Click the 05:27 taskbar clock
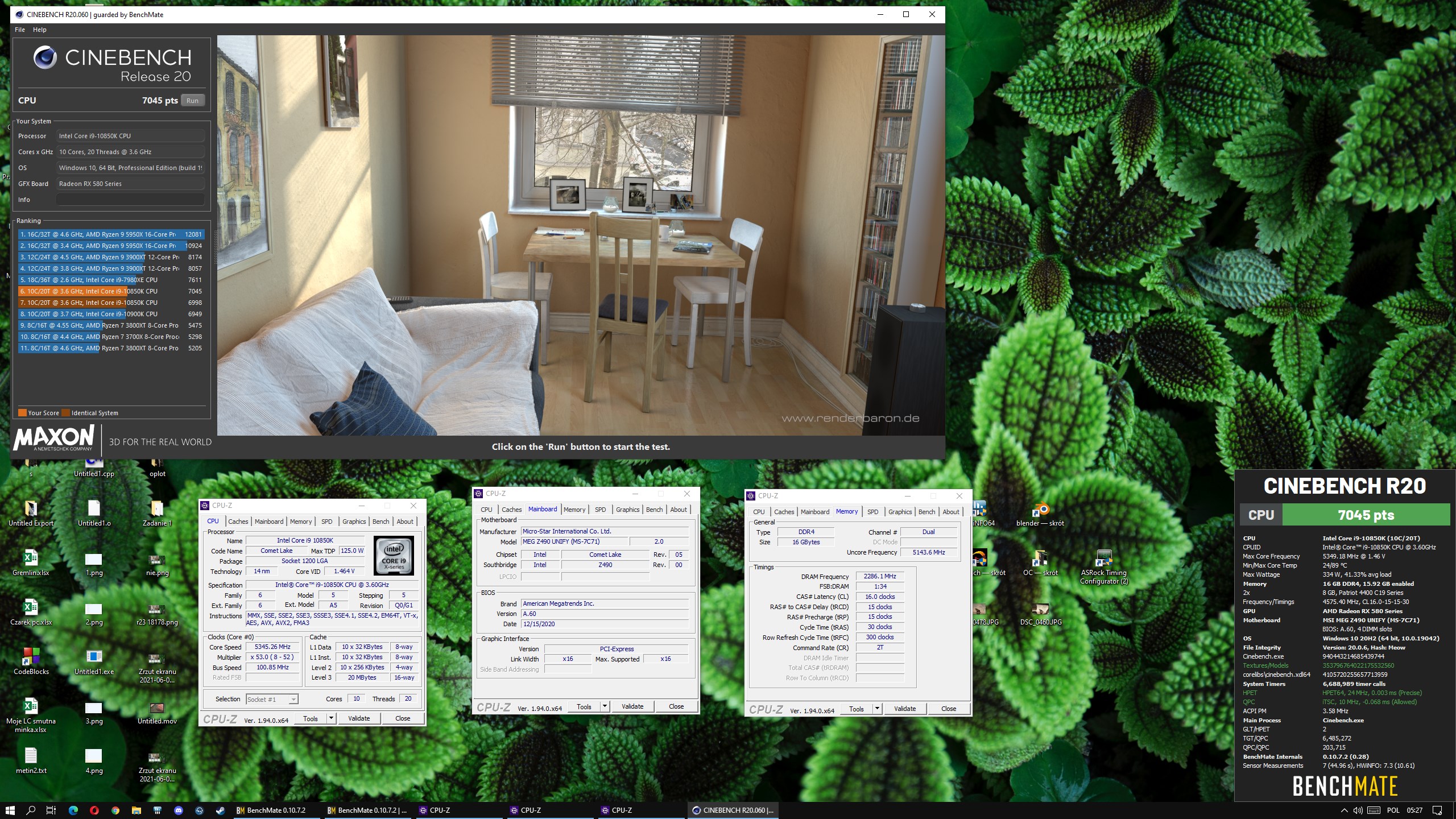The width and height of the screenshot is (1456, 819). tap(1414, 810)
